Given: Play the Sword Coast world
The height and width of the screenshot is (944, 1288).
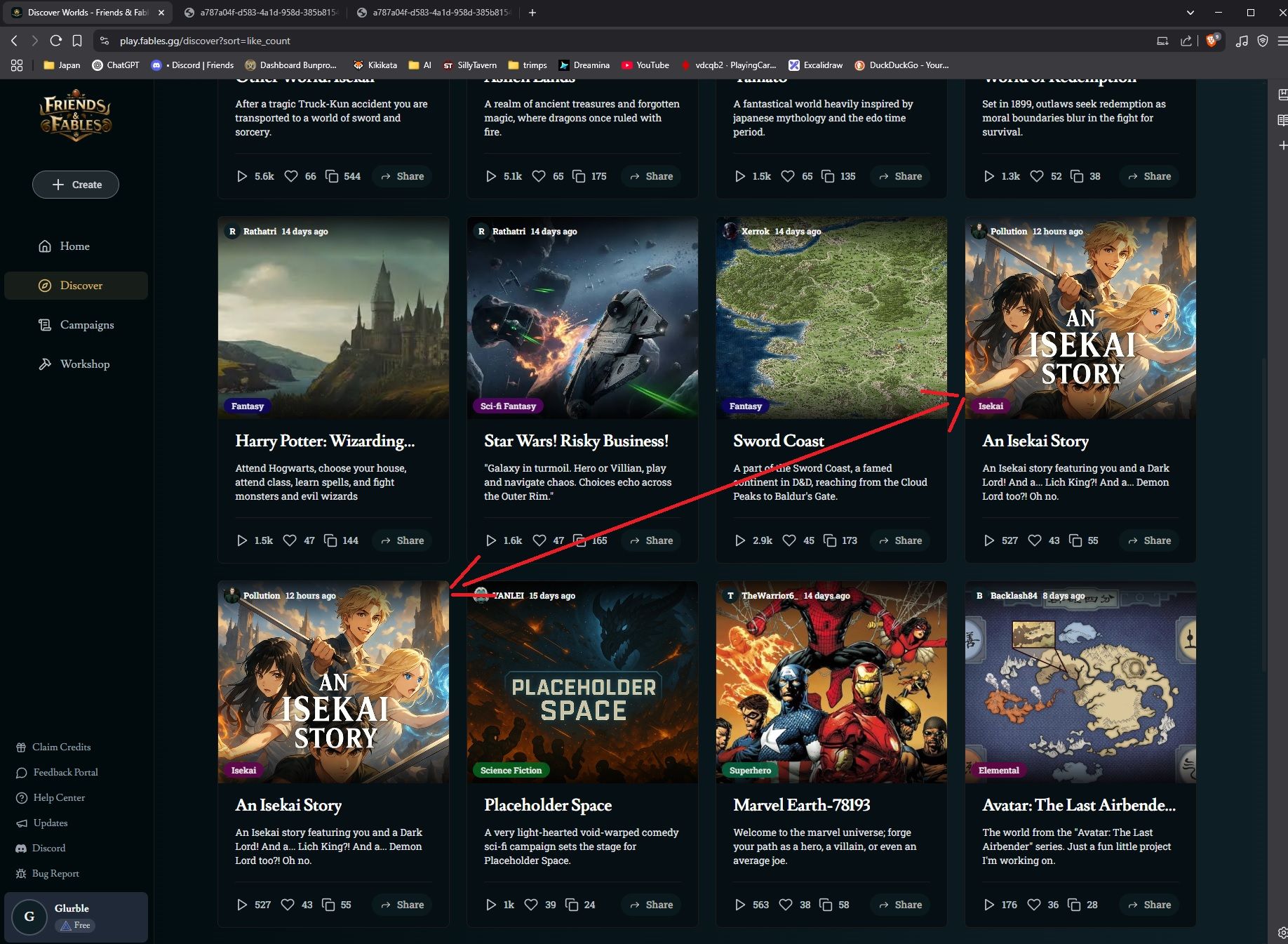Looking at the screenshot, I should [740, 540].
